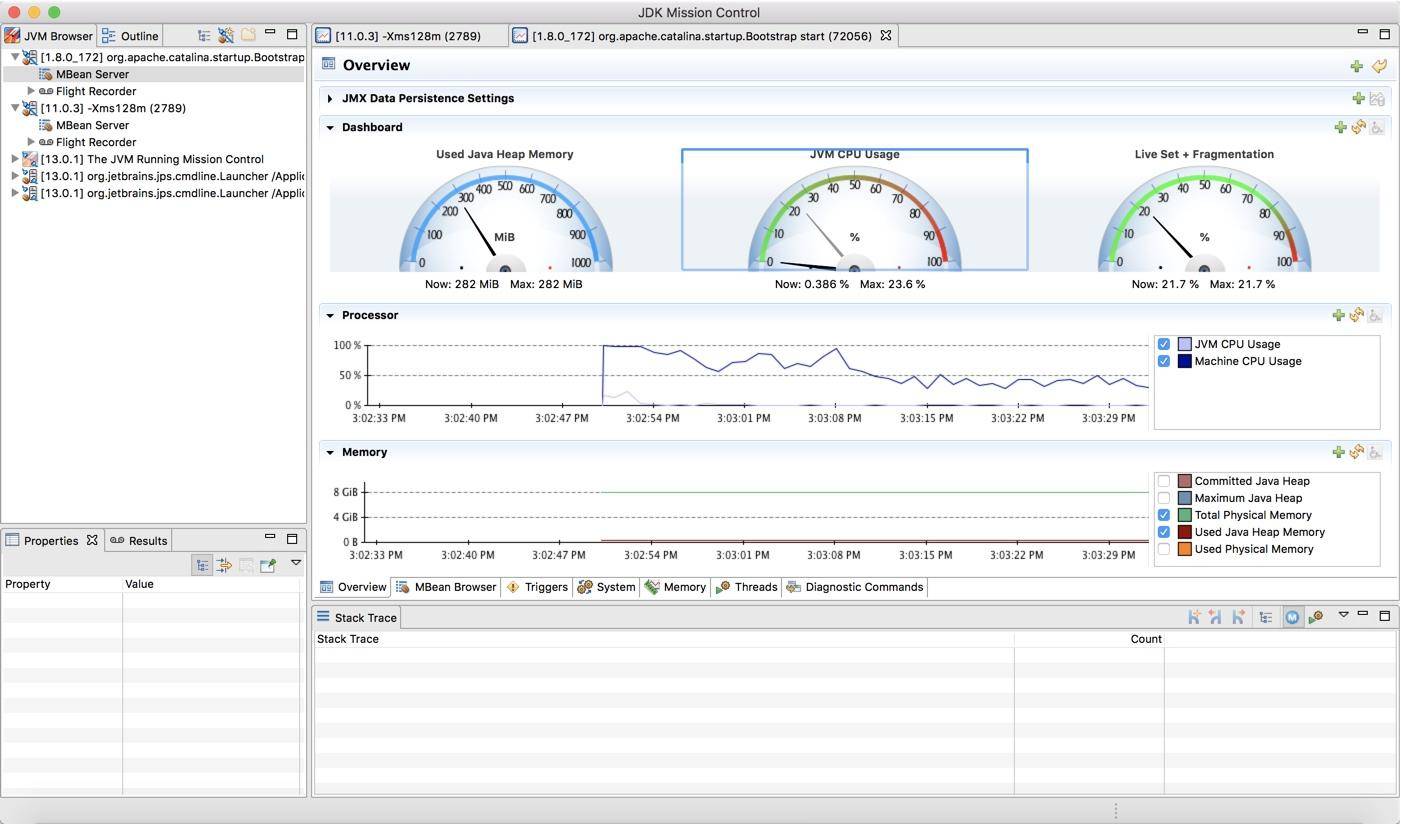Viewport: 1401px width, 824px height.
Task: Click the tree layout icon in Stack Trace toolbar
Action: click(1265, 618)
